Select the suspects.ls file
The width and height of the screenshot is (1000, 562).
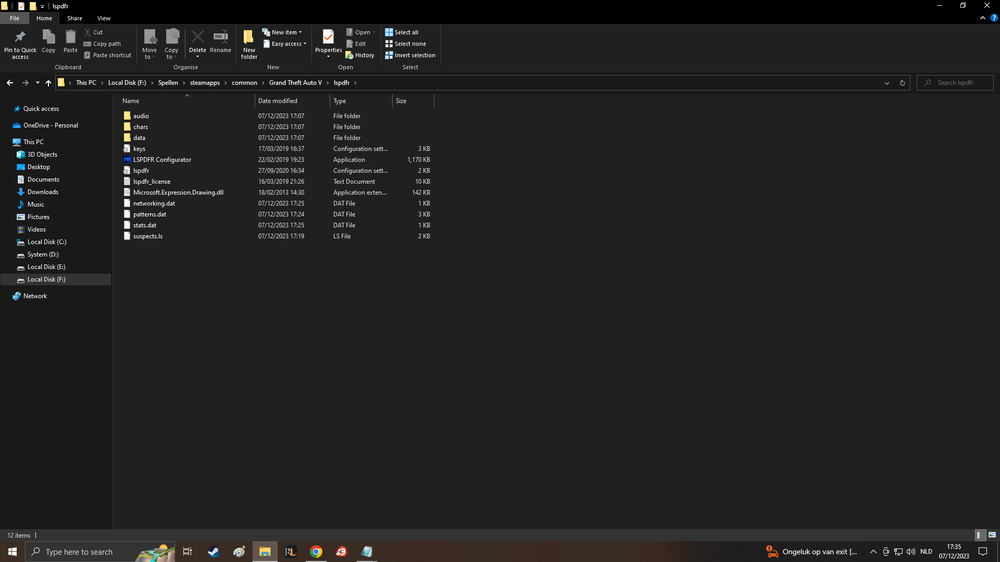click(x=147, y=236)
